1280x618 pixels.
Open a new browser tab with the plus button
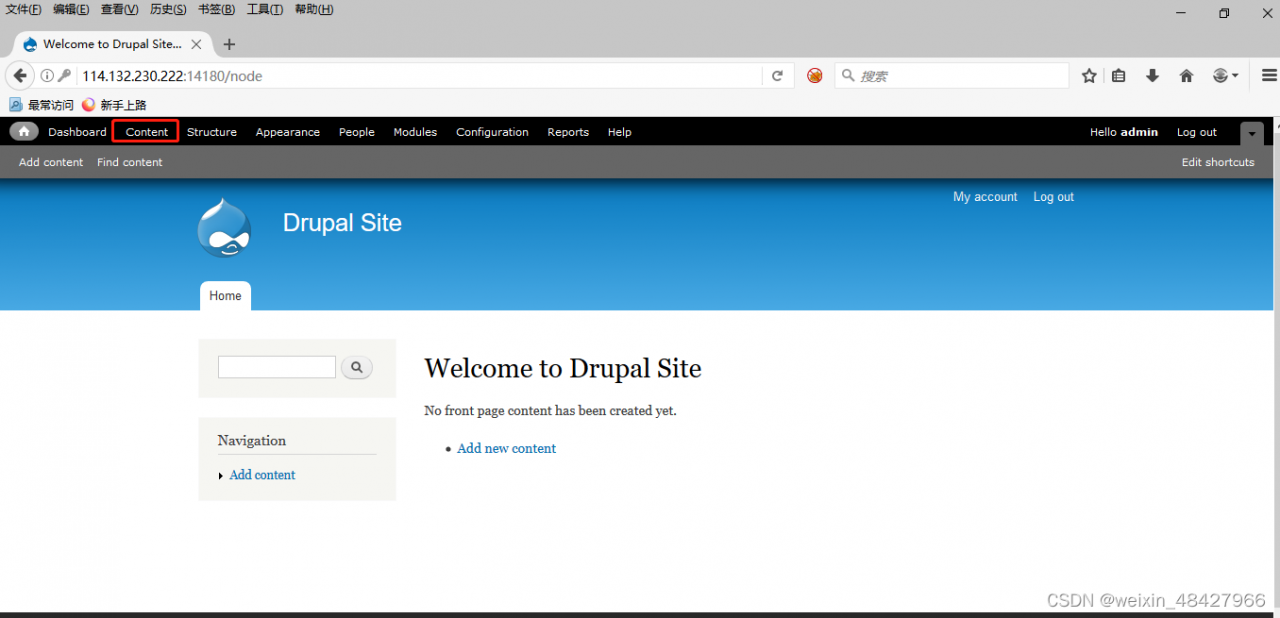coord(229,44)
